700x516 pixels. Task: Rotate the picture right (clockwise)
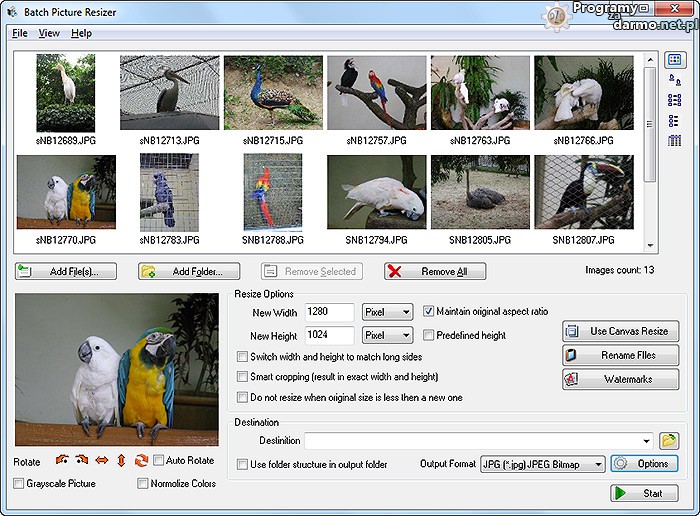(82, 461)
